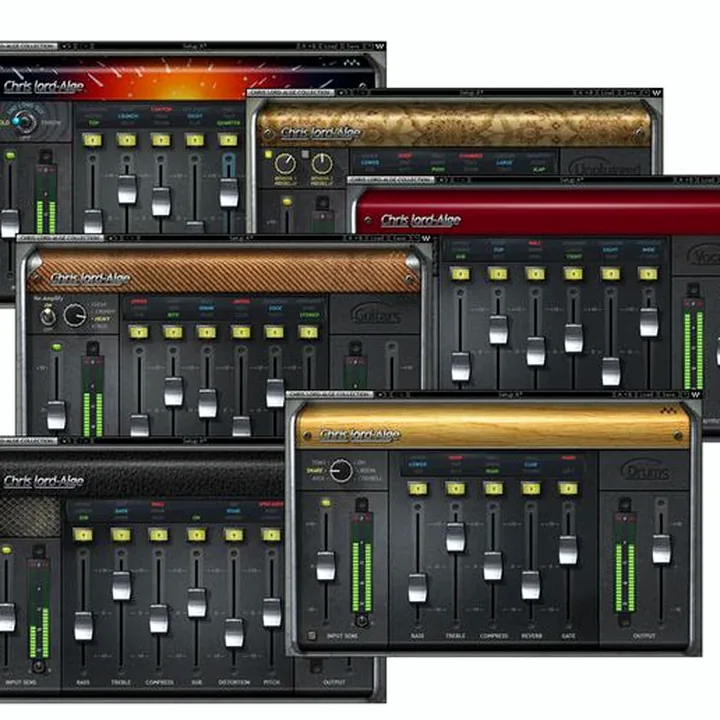Screen dimensions: 720x720
Task: Click the Drums window input level meter
Action: [x=361, y=562]
